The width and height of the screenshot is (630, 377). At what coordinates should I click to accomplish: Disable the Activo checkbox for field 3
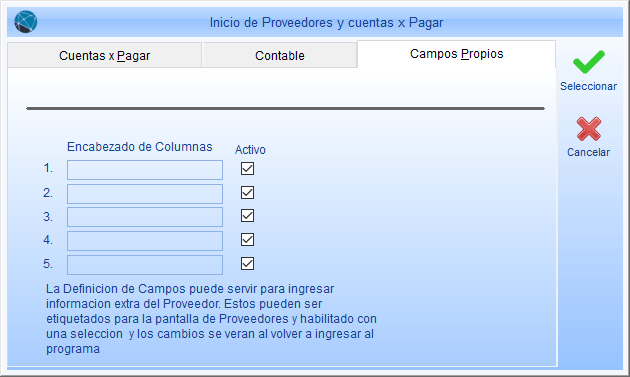(248, 216)
